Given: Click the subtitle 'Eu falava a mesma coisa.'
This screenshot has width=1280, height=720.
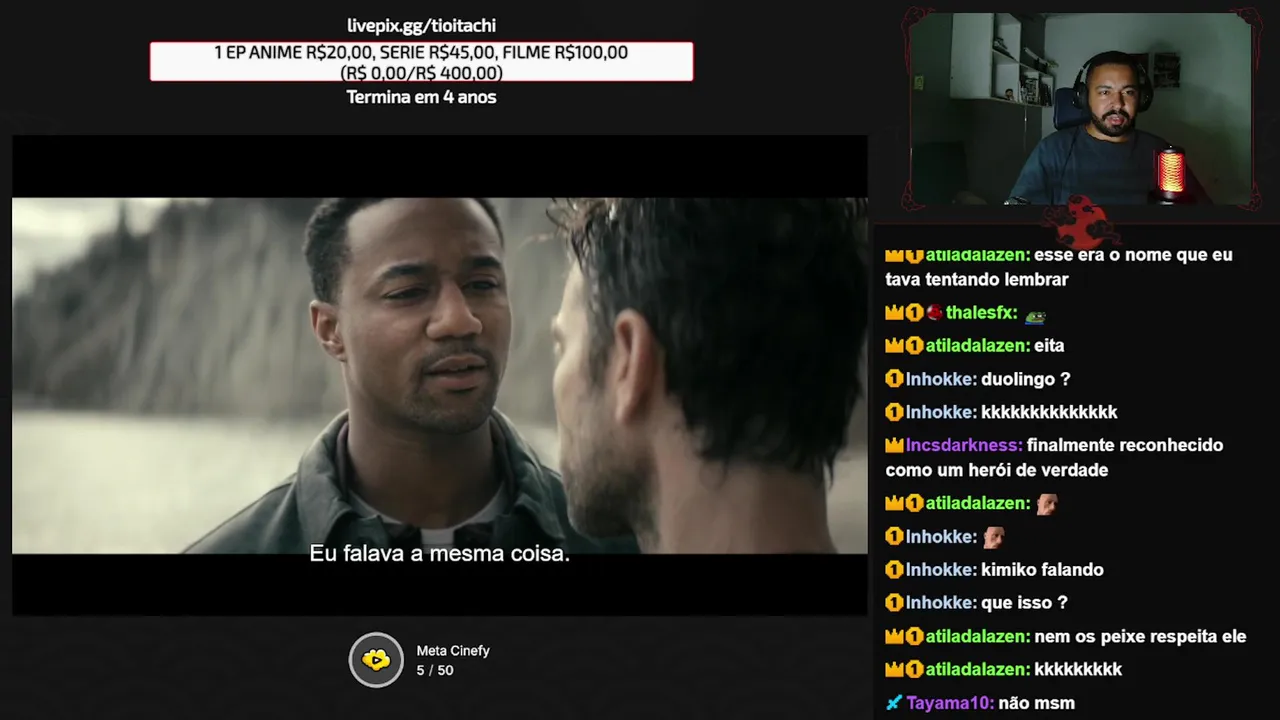Looking at the screenshot, I should (439, 553).
